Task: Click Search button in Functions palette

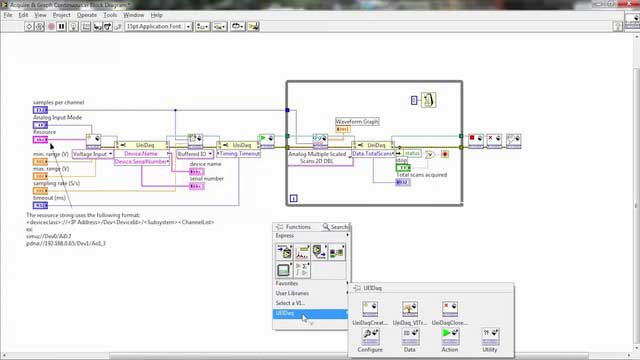Action: click(x=336, y=227)
